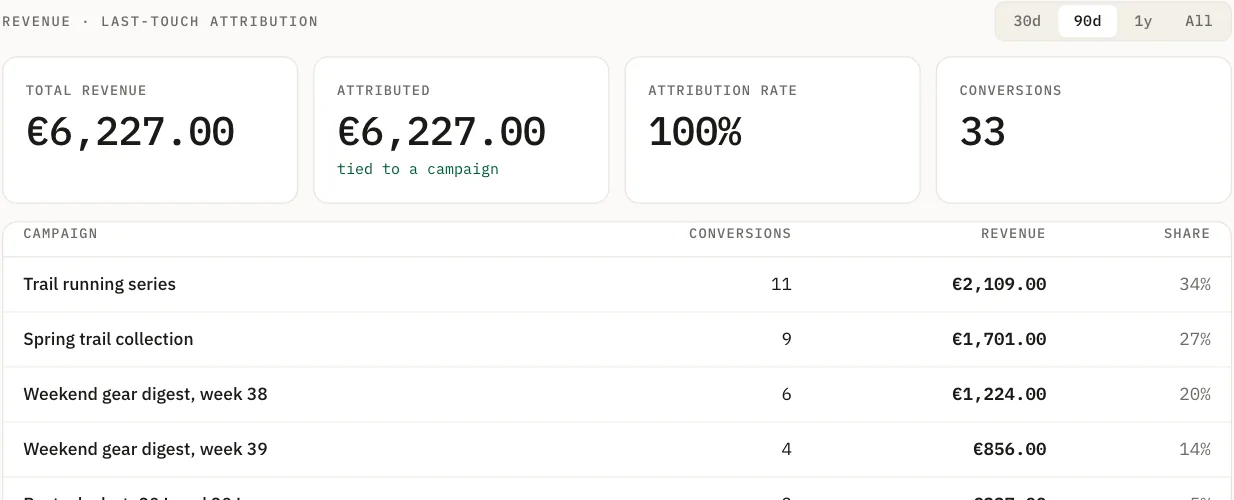Viewport: 1234px width, 500px height.
Task: Open the Total Revenue card
Action: 150,130
